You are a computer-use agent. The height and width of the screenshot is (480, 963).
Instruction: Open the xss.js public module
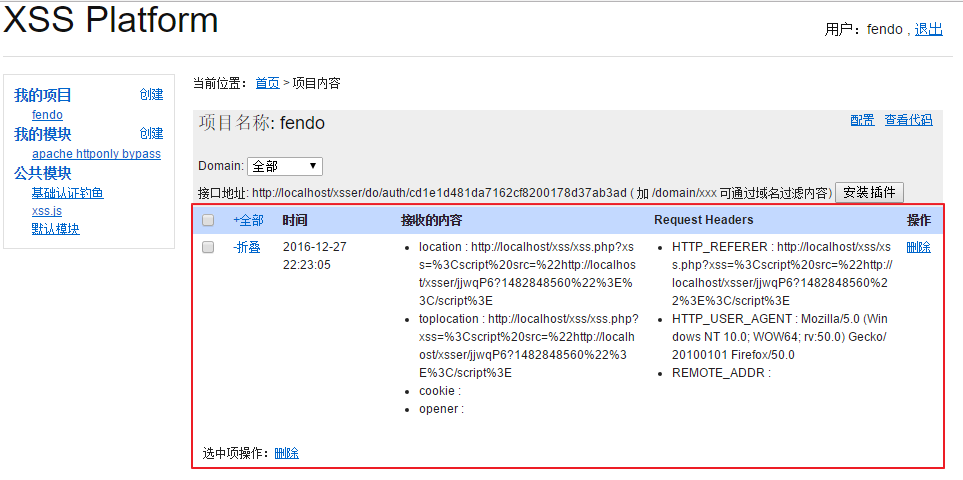point(47,211)
